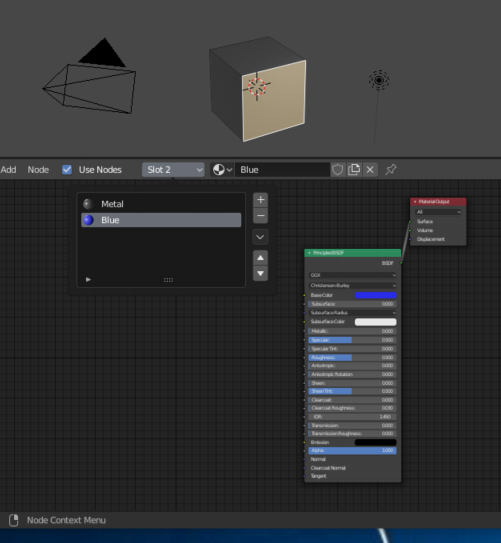
Task: Click the BSDF output socket
Action: [x=401, y=263]
